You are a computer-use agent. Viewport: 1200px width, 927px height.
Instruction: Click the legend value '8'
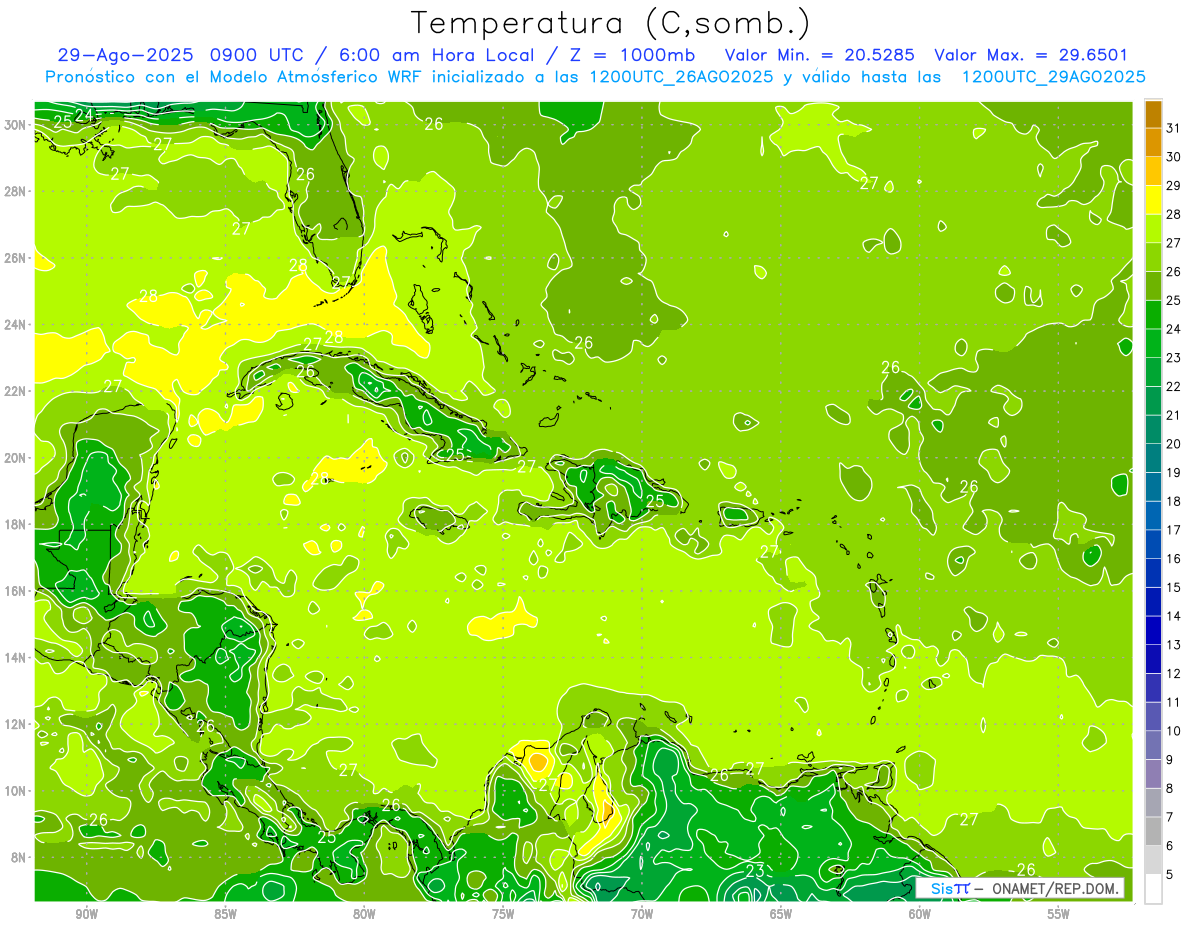click(1170, 789)
